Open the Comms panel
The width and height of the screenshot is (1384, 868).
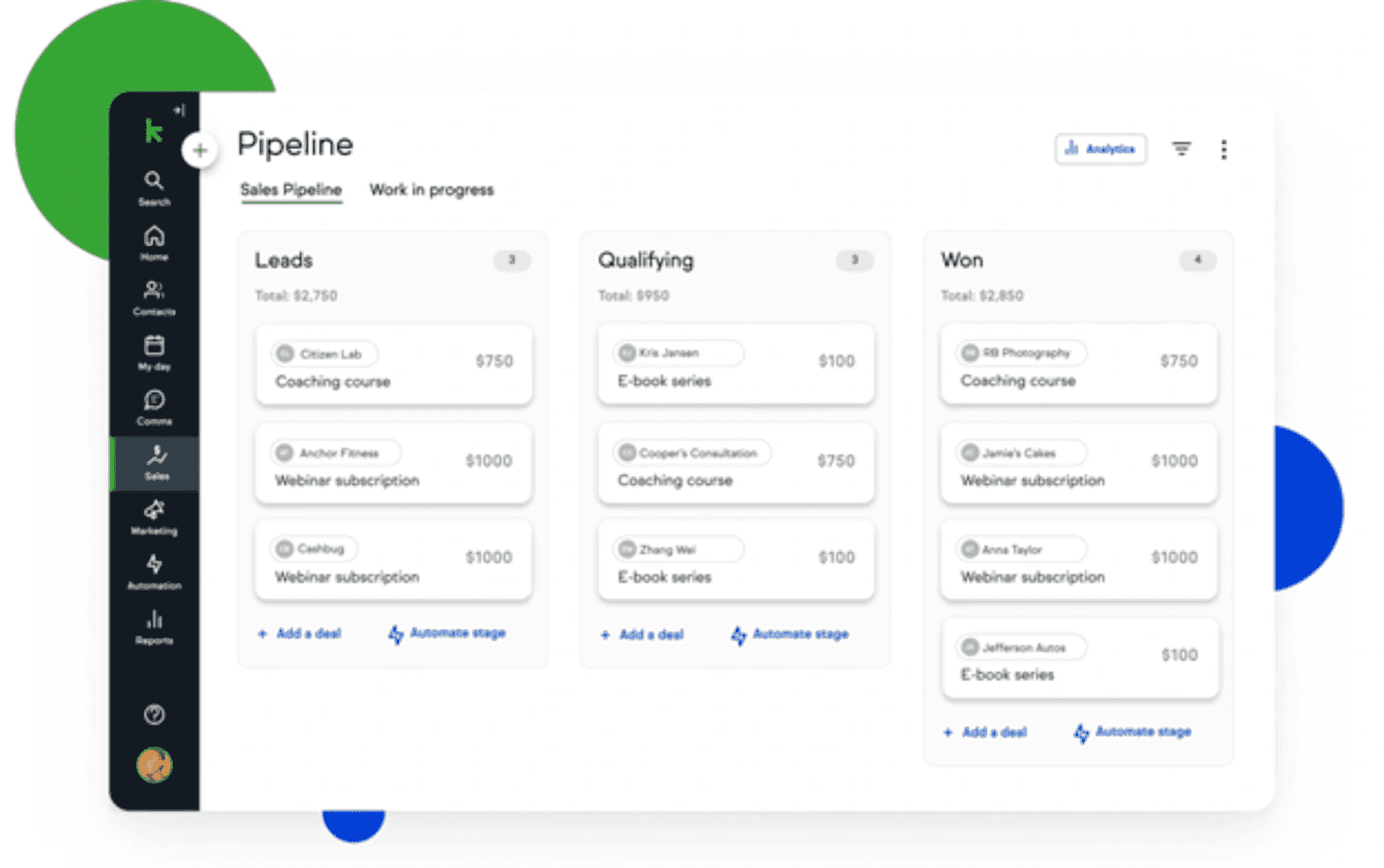[x=154, y=405]
